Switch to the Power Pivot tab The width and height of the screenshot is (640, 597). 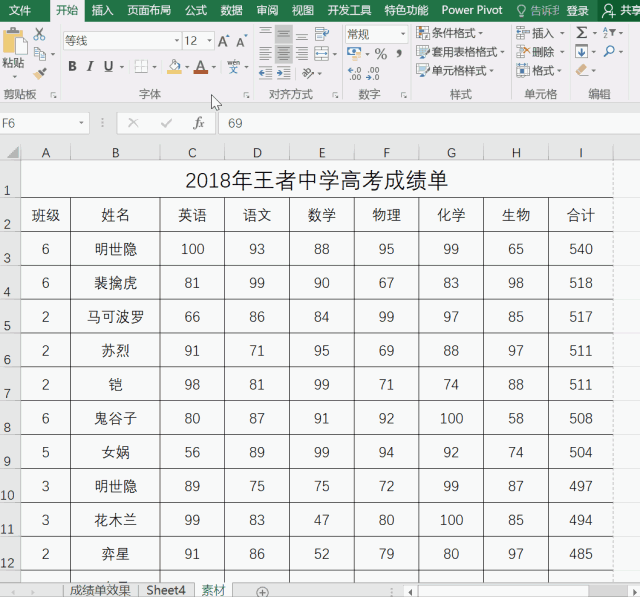[472, 10]
